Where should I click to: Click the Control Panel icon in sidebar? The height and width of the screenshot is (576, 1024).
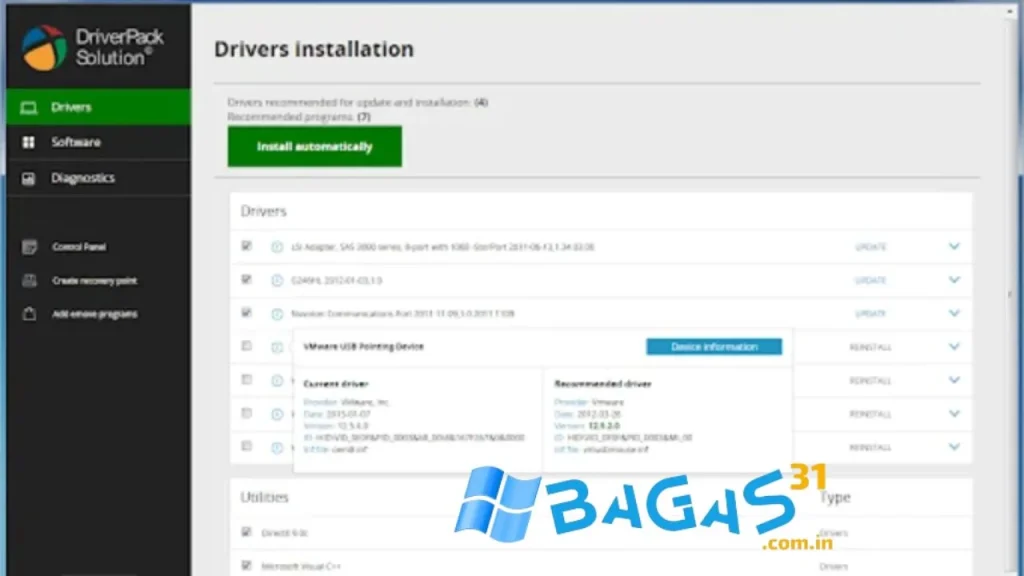point(29,247)
